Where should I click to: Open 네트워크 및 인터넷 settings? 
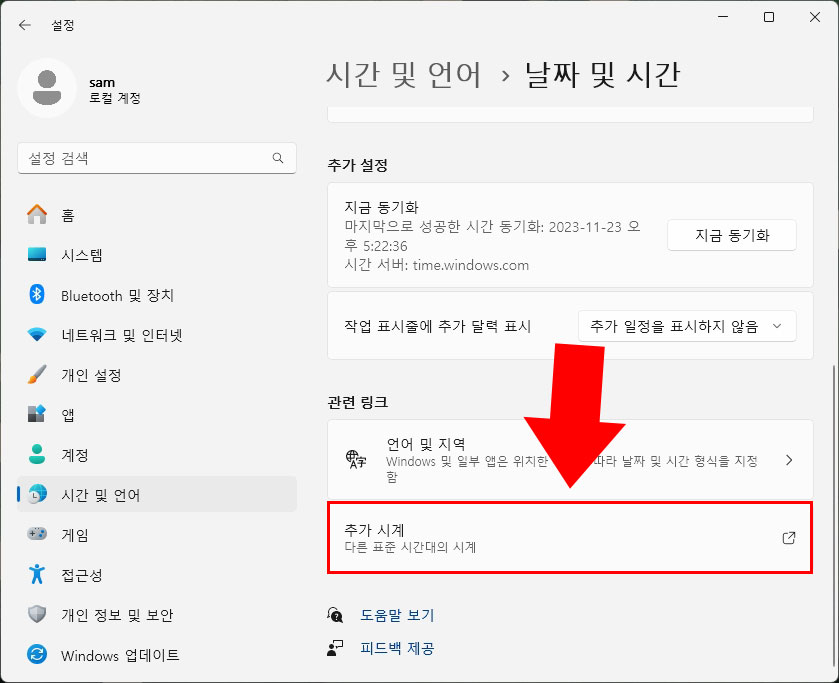pos(36,335)
